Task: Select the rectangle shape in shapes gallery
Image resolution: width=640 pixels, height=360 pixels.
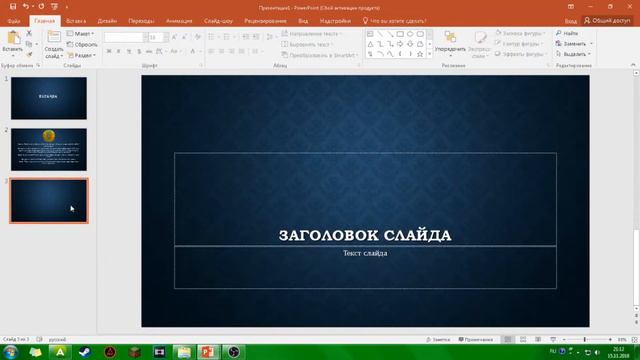Action: coord(400,34)
